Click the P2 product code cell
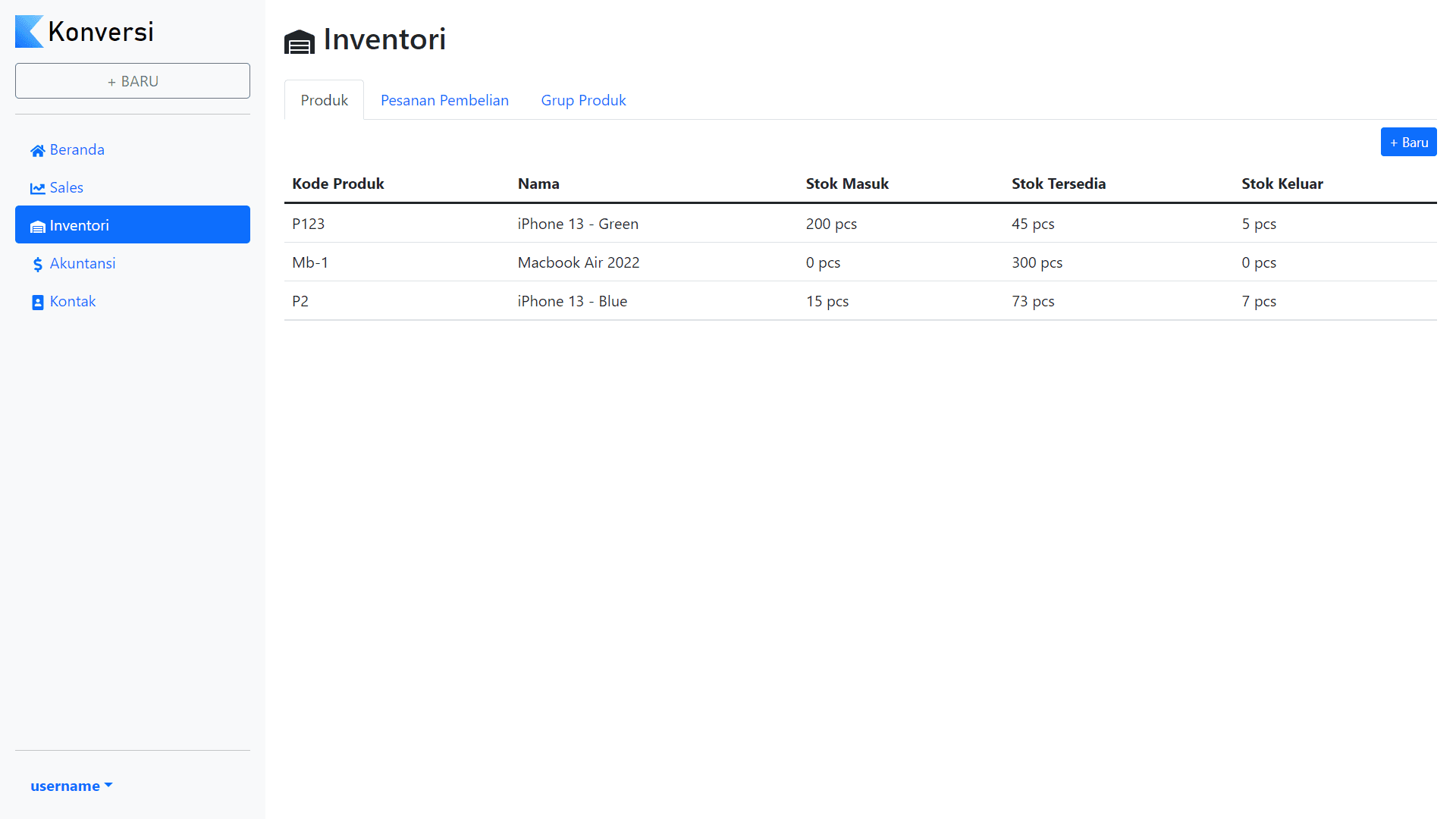The height and width of the screenshot is (819, 1456). (x=300, y=301)
